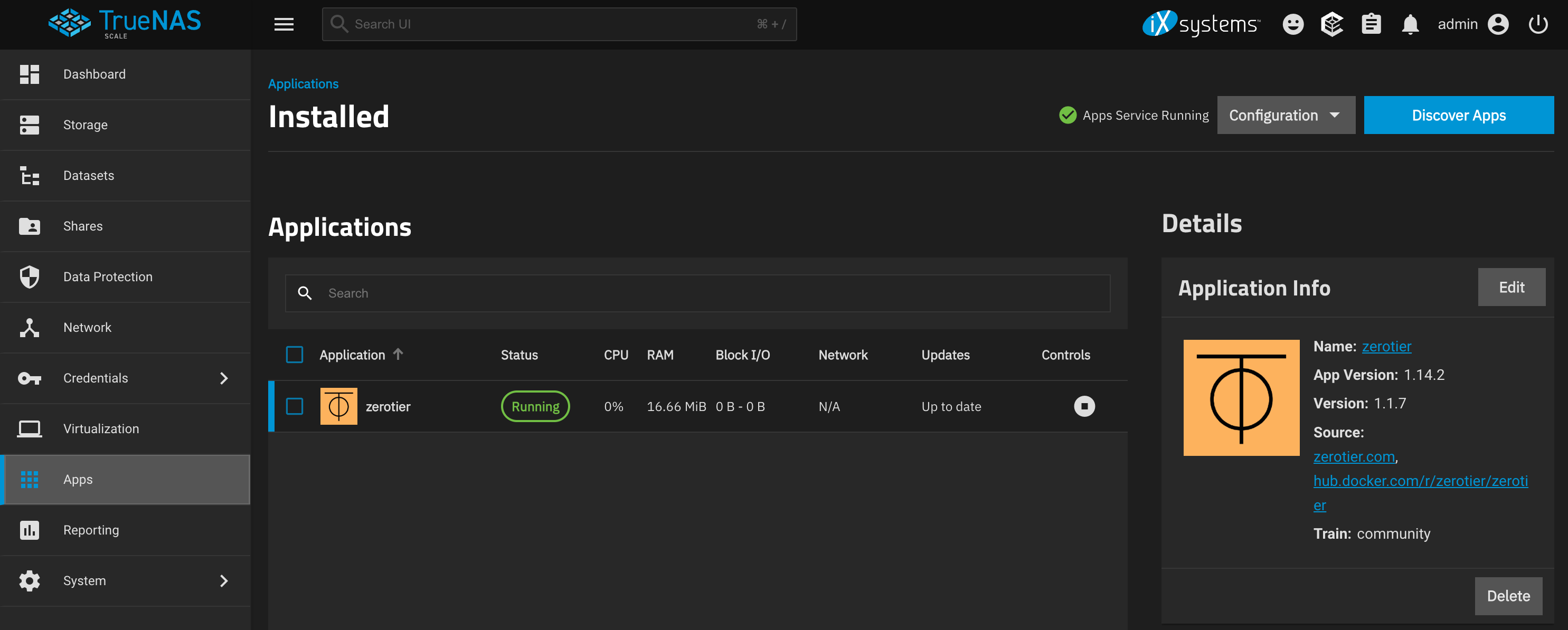
Task: Open the iXsystems logo link
Action: (1201, 24)
